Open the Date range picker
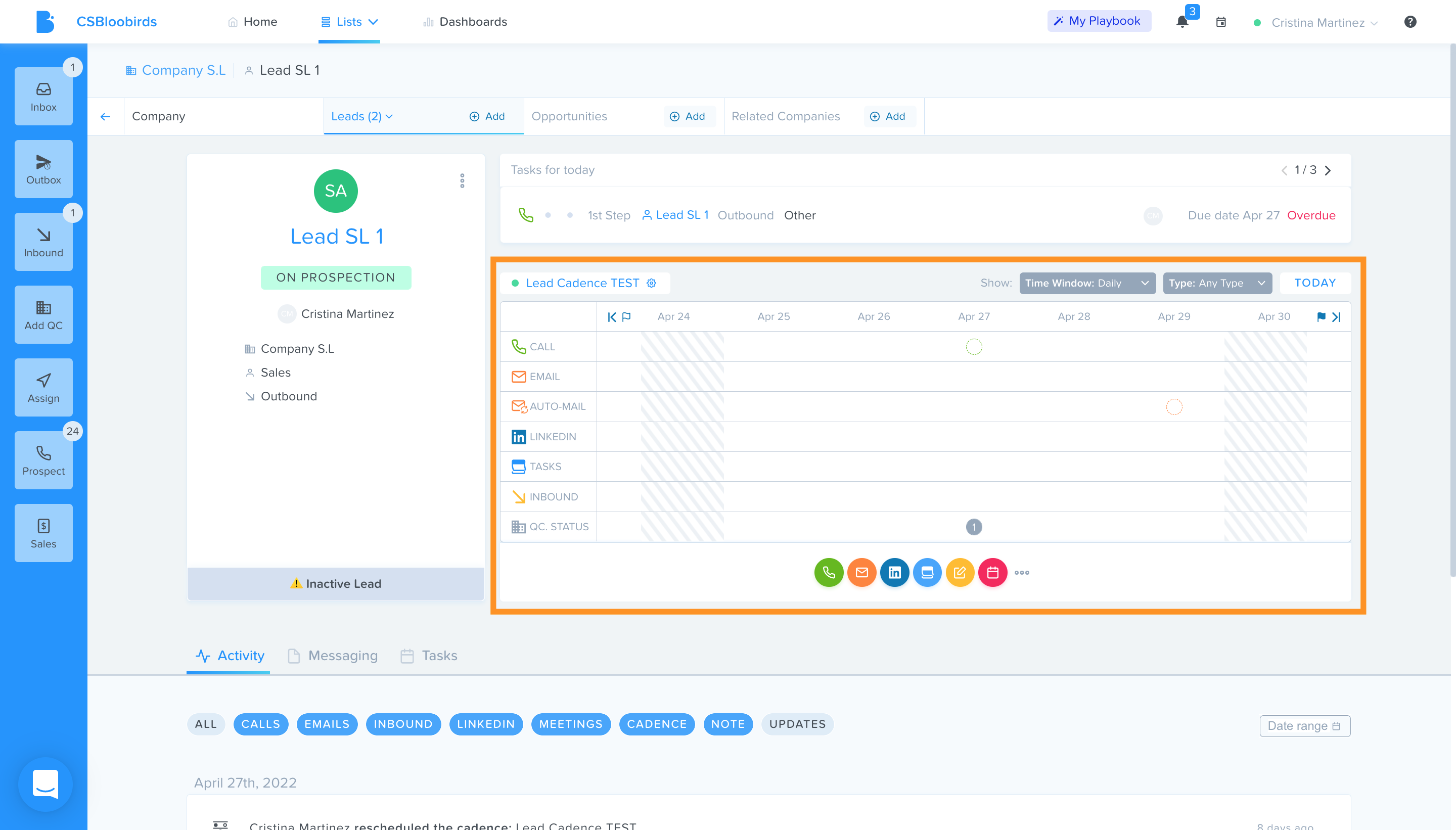This screenshot has width=1456, height=830. [x=1305, y=726]
